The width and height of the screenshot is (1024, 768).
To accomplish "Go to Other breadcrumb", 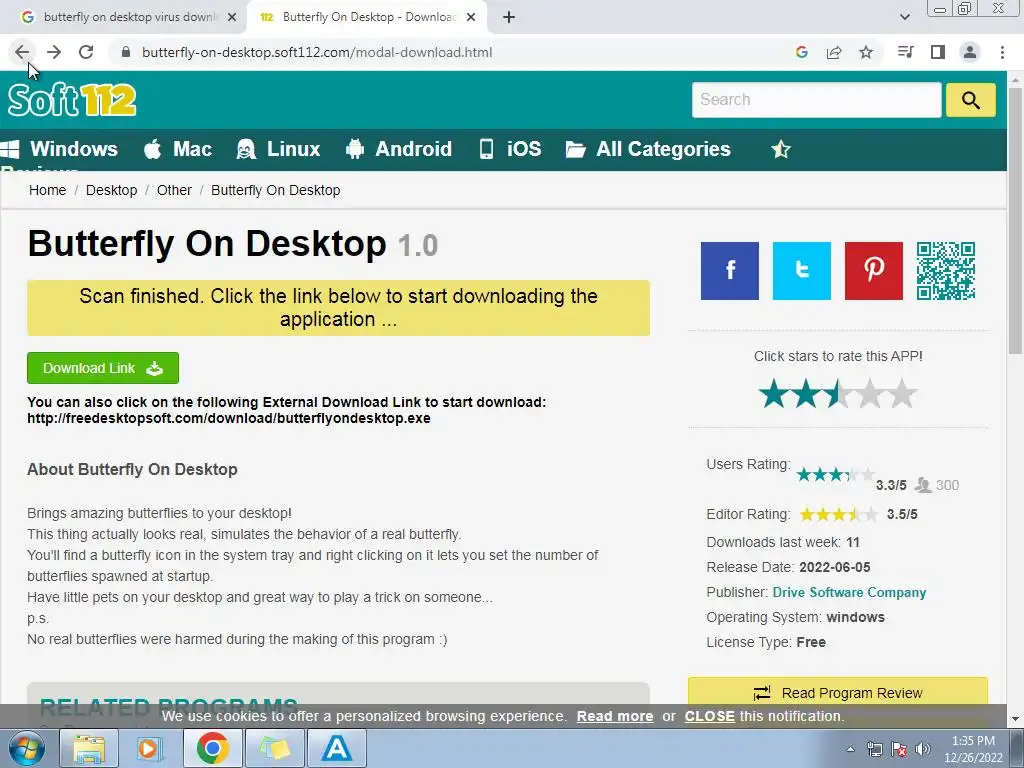I will point(174,190).
